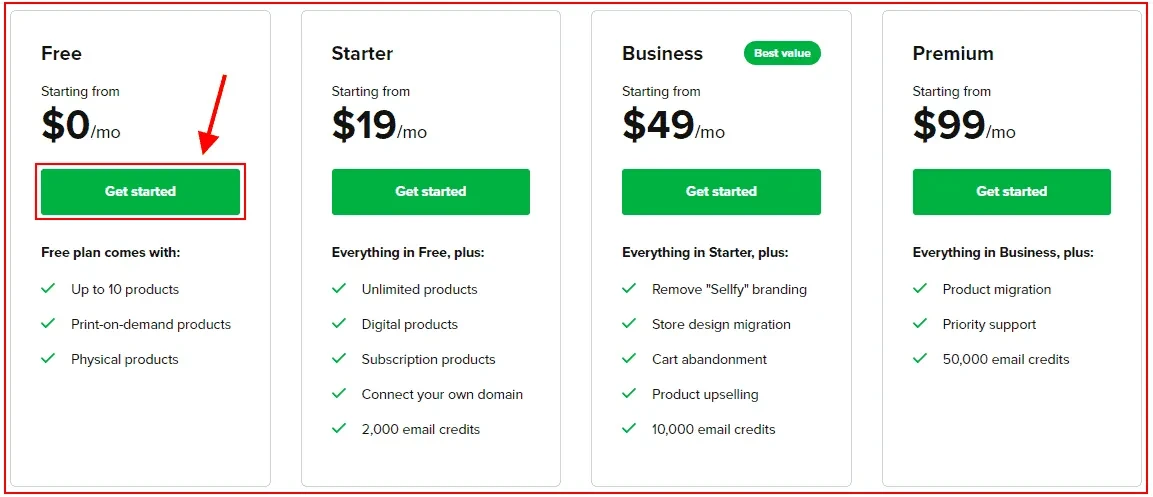The height and width of the screenshot is (497, 1153).
Task: Click the Store design migration text
Action: pyautogui.click(x=721, y=324)
